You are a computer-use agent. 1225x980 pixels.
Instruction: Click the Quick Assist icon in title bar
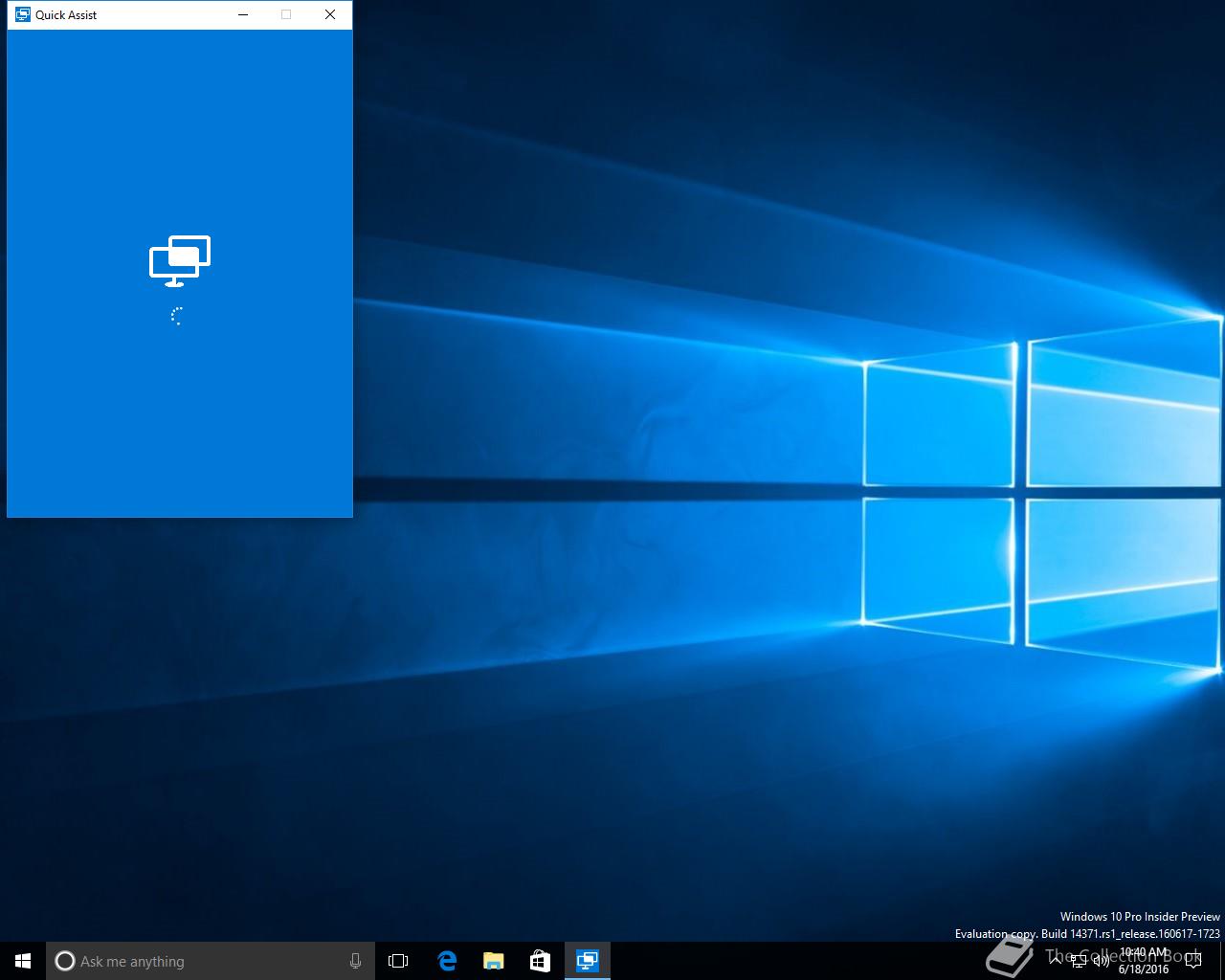pos(23,15)
